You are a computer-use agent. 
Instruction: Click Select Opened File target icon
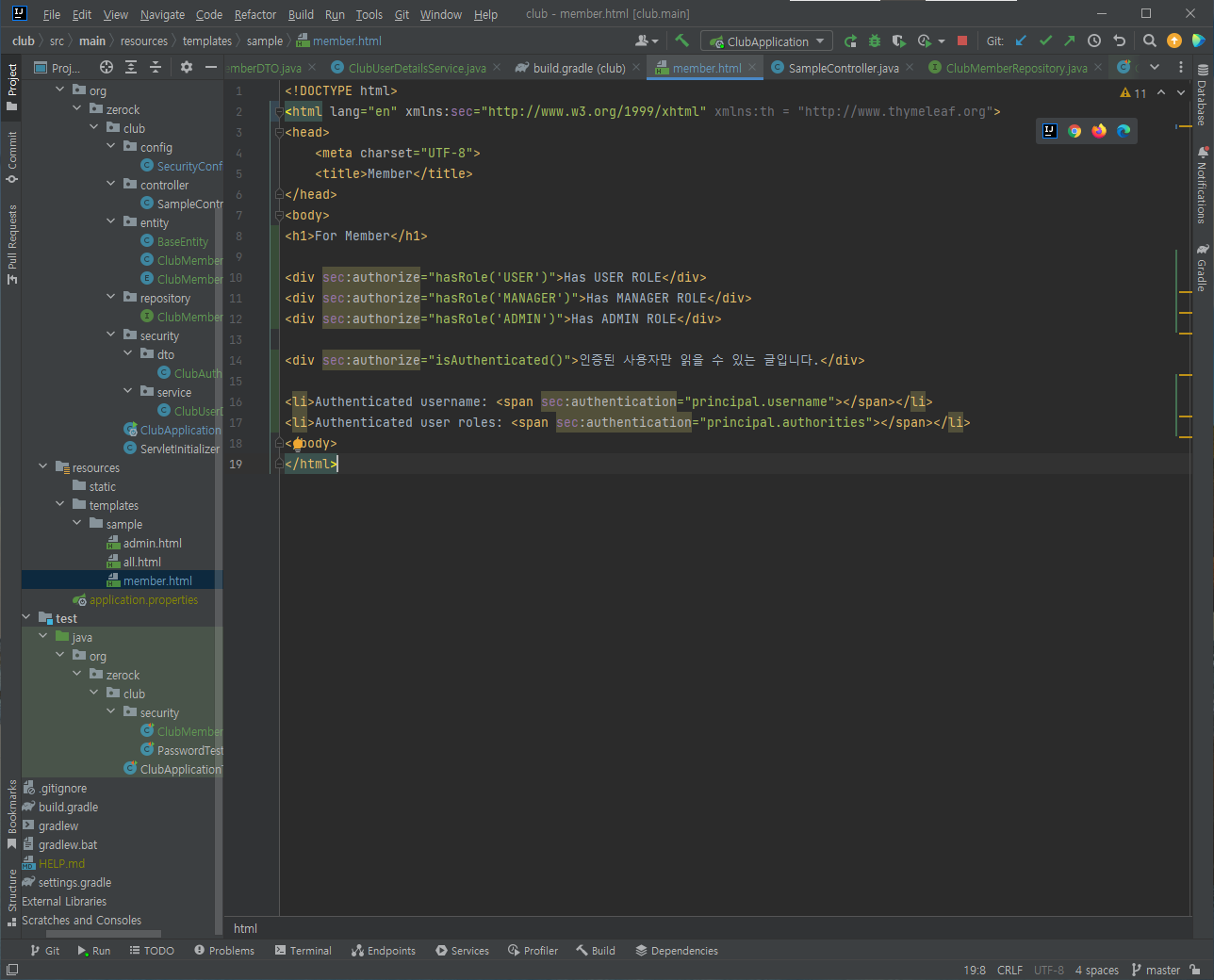point(107,67)
